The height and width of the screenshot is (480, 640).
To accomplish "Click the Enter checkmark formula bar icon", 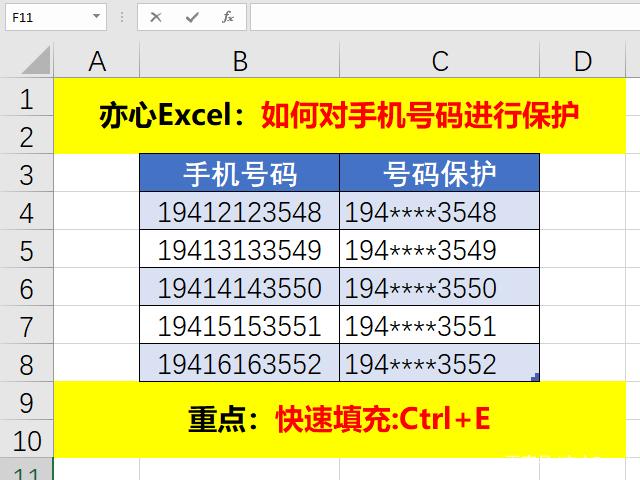I will coord(191,17).
